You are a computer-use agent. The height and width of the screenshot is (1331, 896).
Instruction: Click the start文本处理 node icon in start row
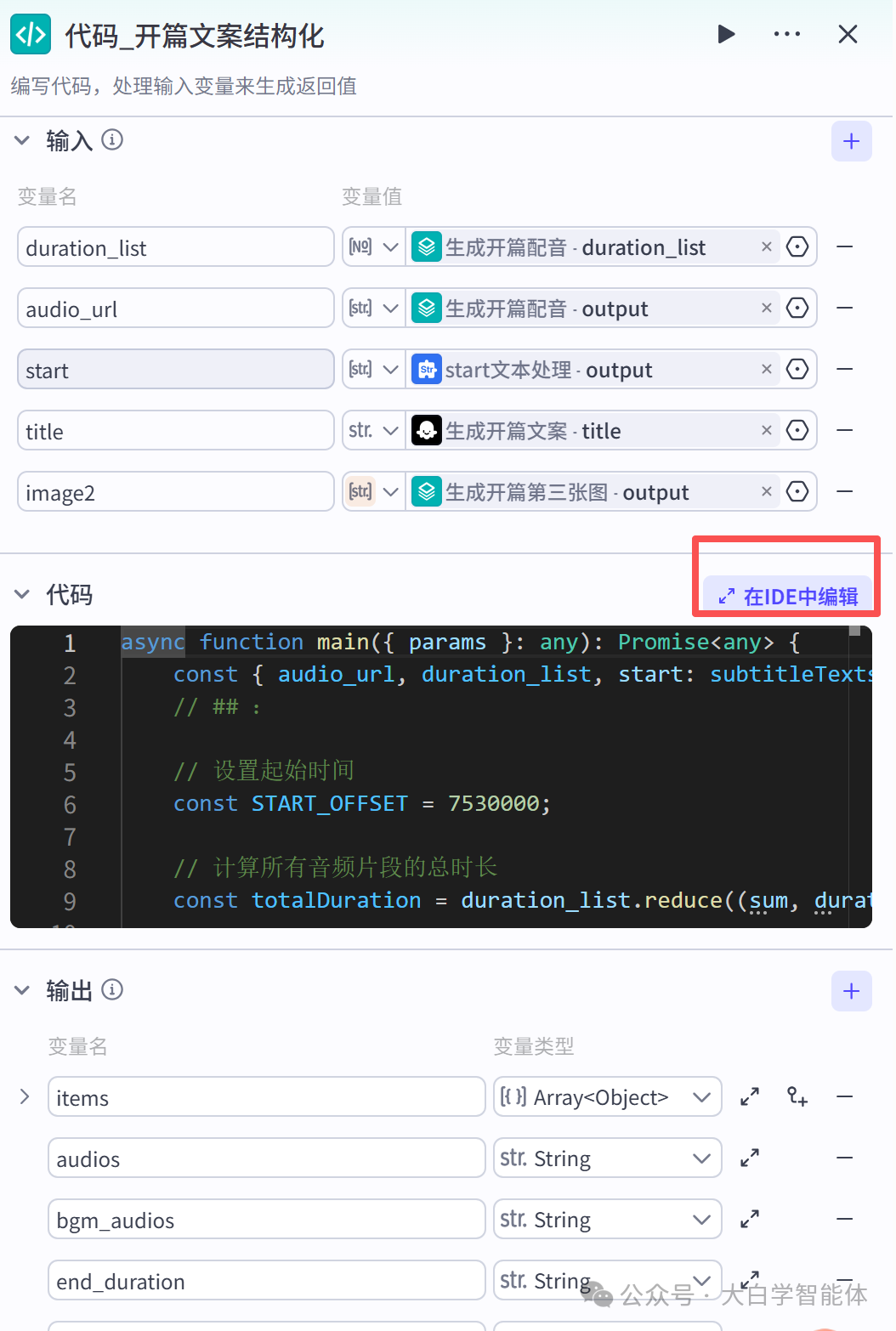click(426, 369)
